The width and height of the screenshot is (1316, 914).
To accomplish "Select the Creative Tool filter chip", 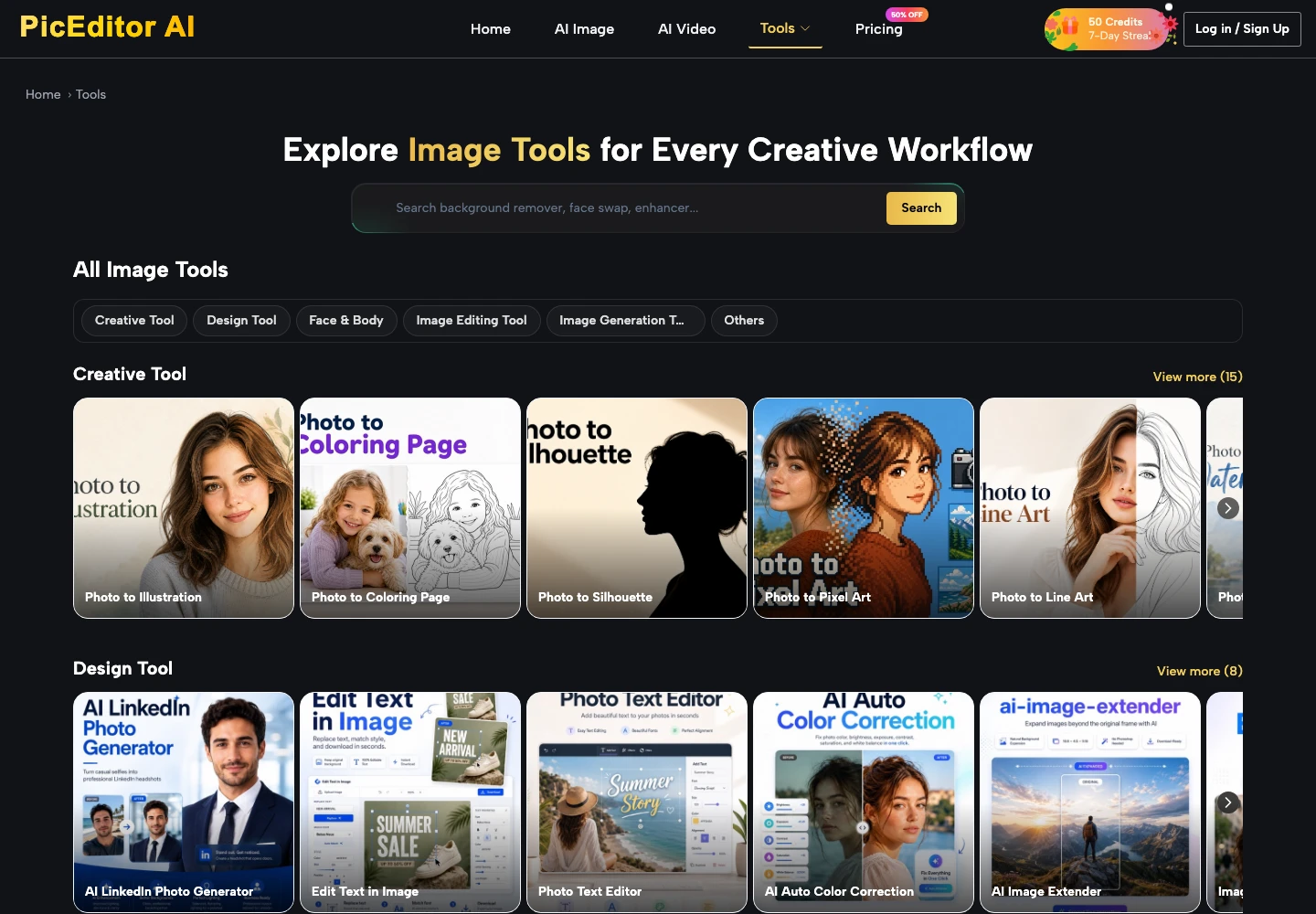I will pyautogui.click(x=134, y=321).
